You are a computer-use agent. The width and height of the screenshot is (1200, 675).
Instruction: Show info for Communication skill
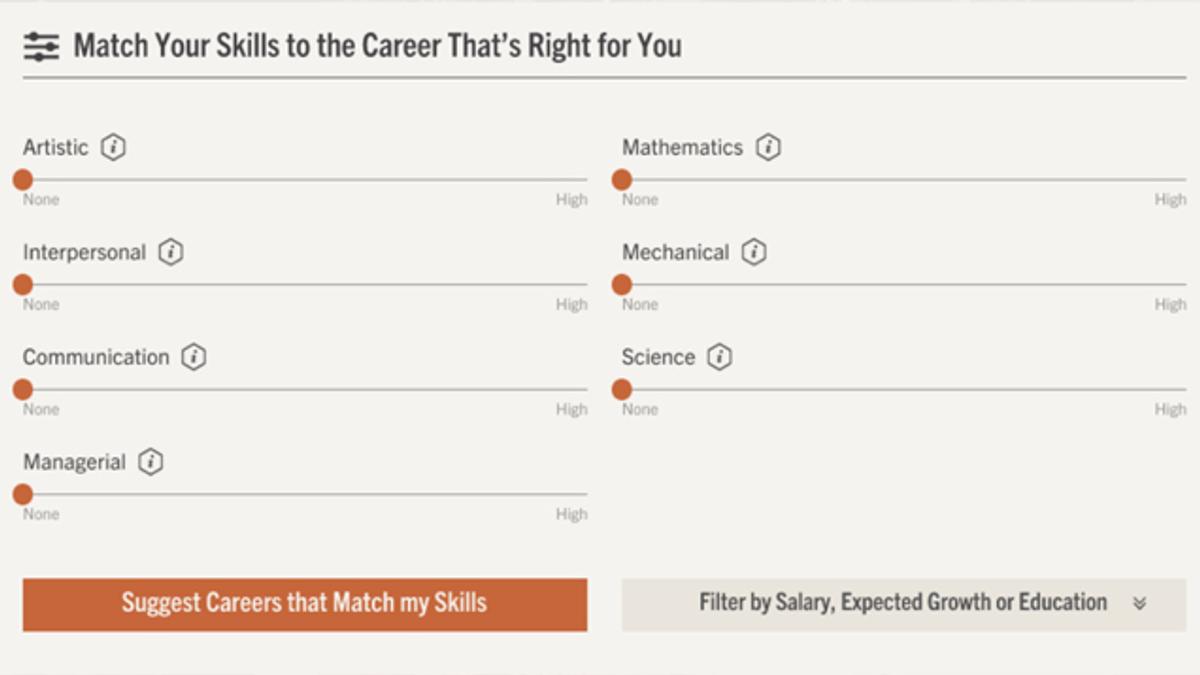194,358
